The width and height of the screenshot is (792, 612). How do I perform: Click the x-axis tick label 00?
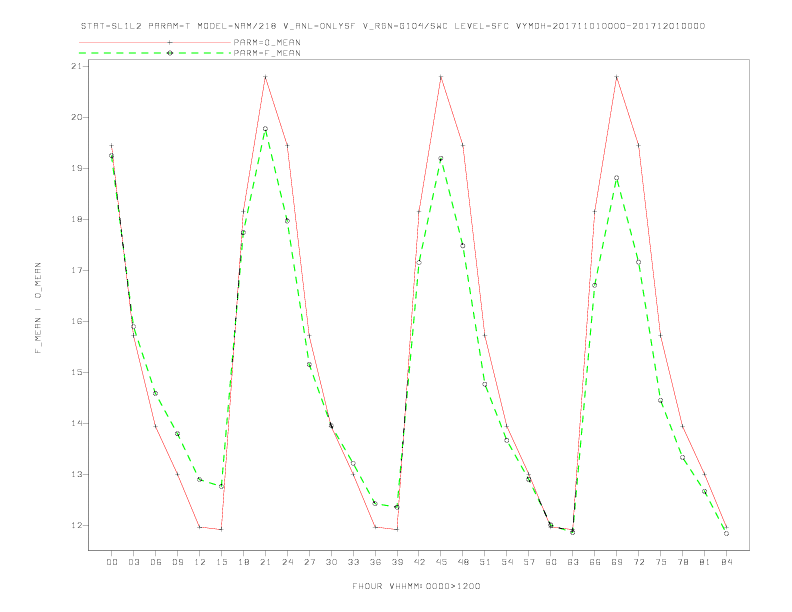(112, 562)
